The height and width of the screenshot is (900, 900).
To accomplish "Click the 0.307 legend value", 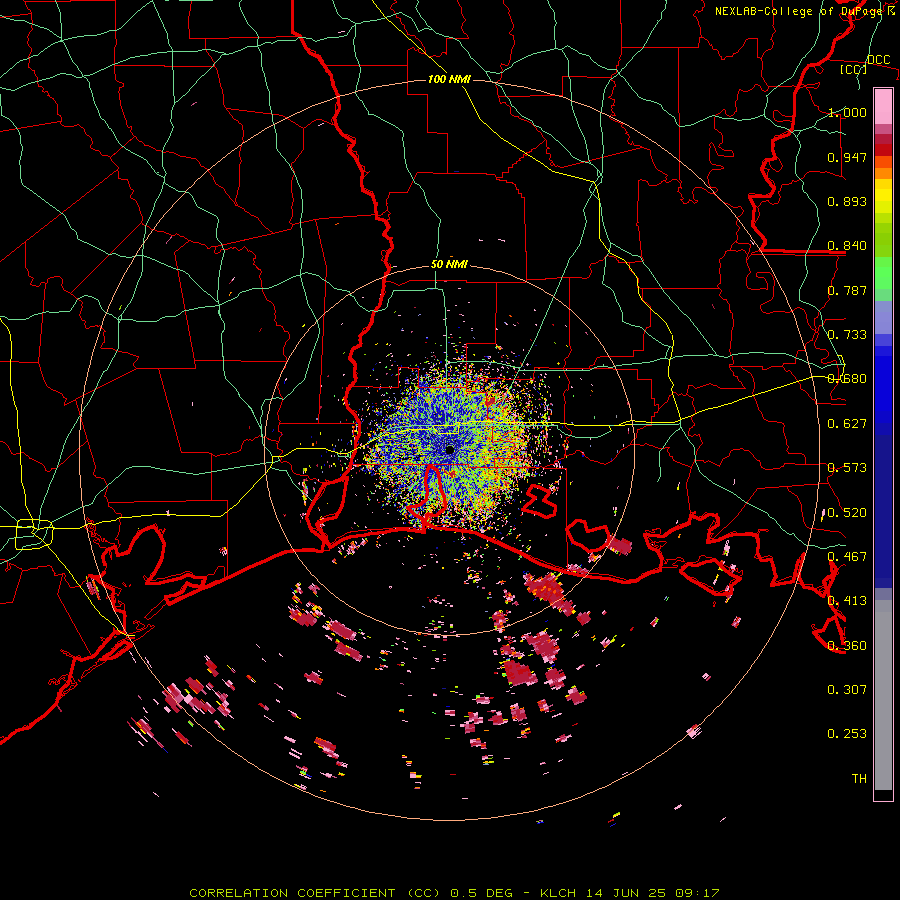I will [x=847, y=690].
